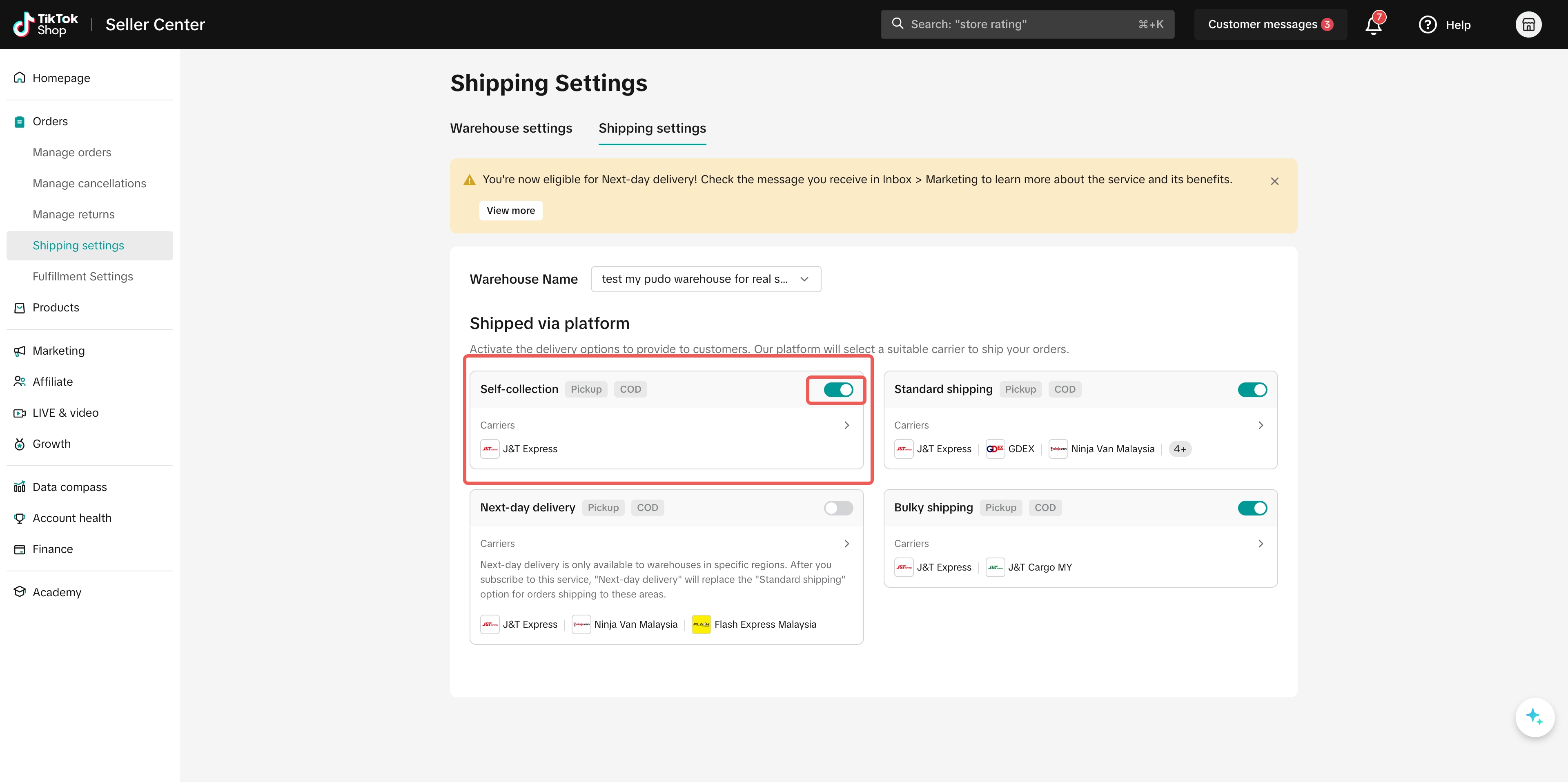Viewport: 1568px width, 782px height.
Task: Select Shipping settings in the sidebar
Action: 89,245
